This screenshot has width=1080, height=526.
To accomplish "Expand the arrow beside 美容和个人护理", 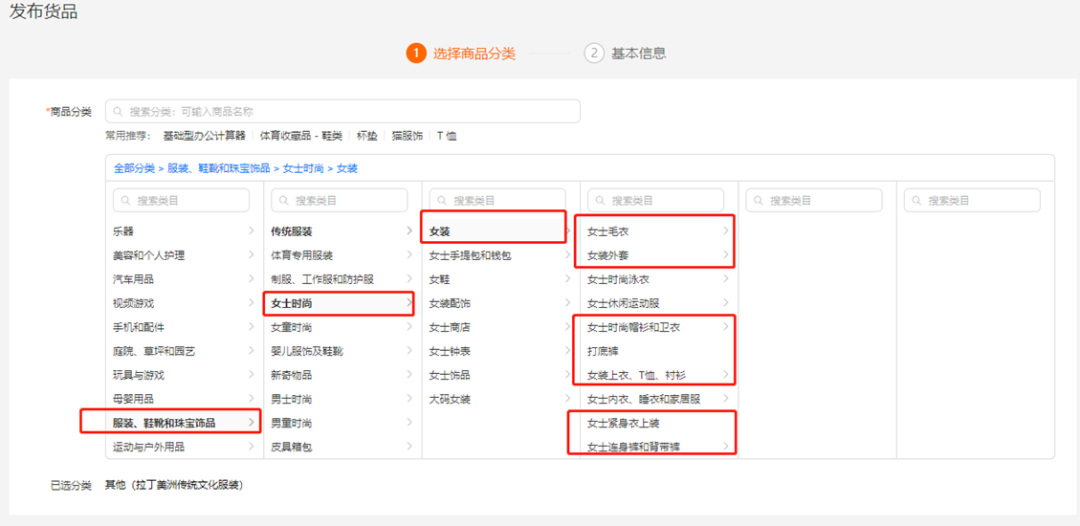I will pyautogui.click(x=251, y=256).
